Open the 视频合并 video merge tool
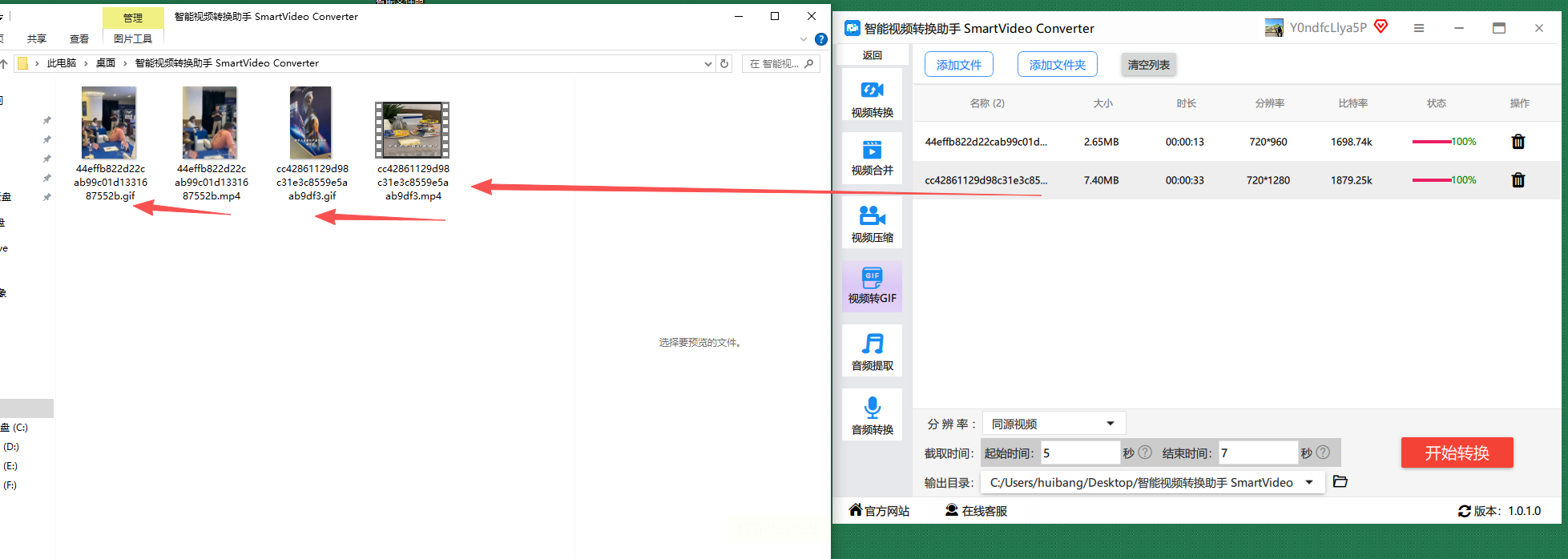Image resolution: width=1568 pixels, height=559 pixels. 872,158
